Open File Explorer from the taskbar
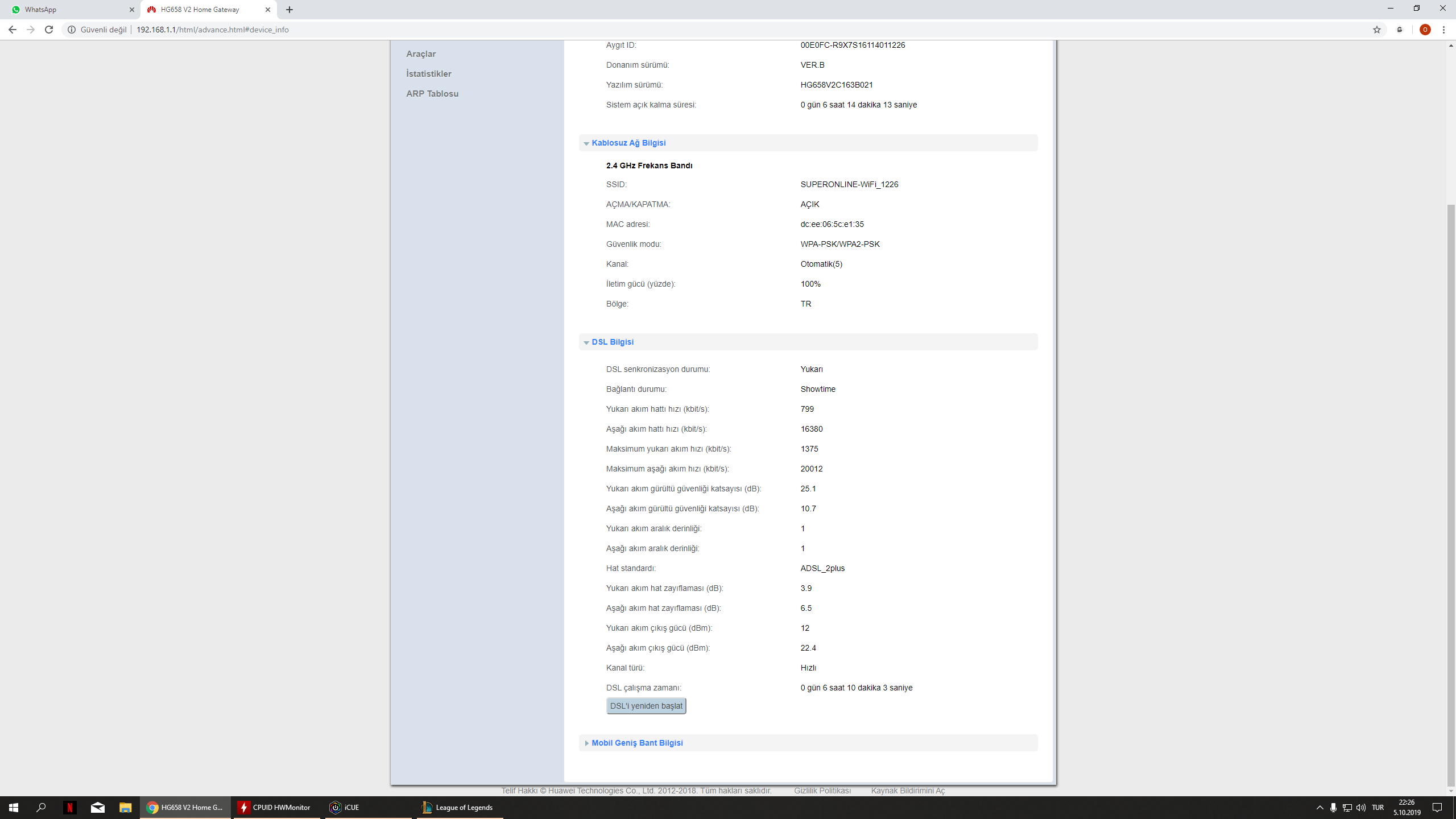The width and height of the screenshot is (1456, 819). pos(125,807)
